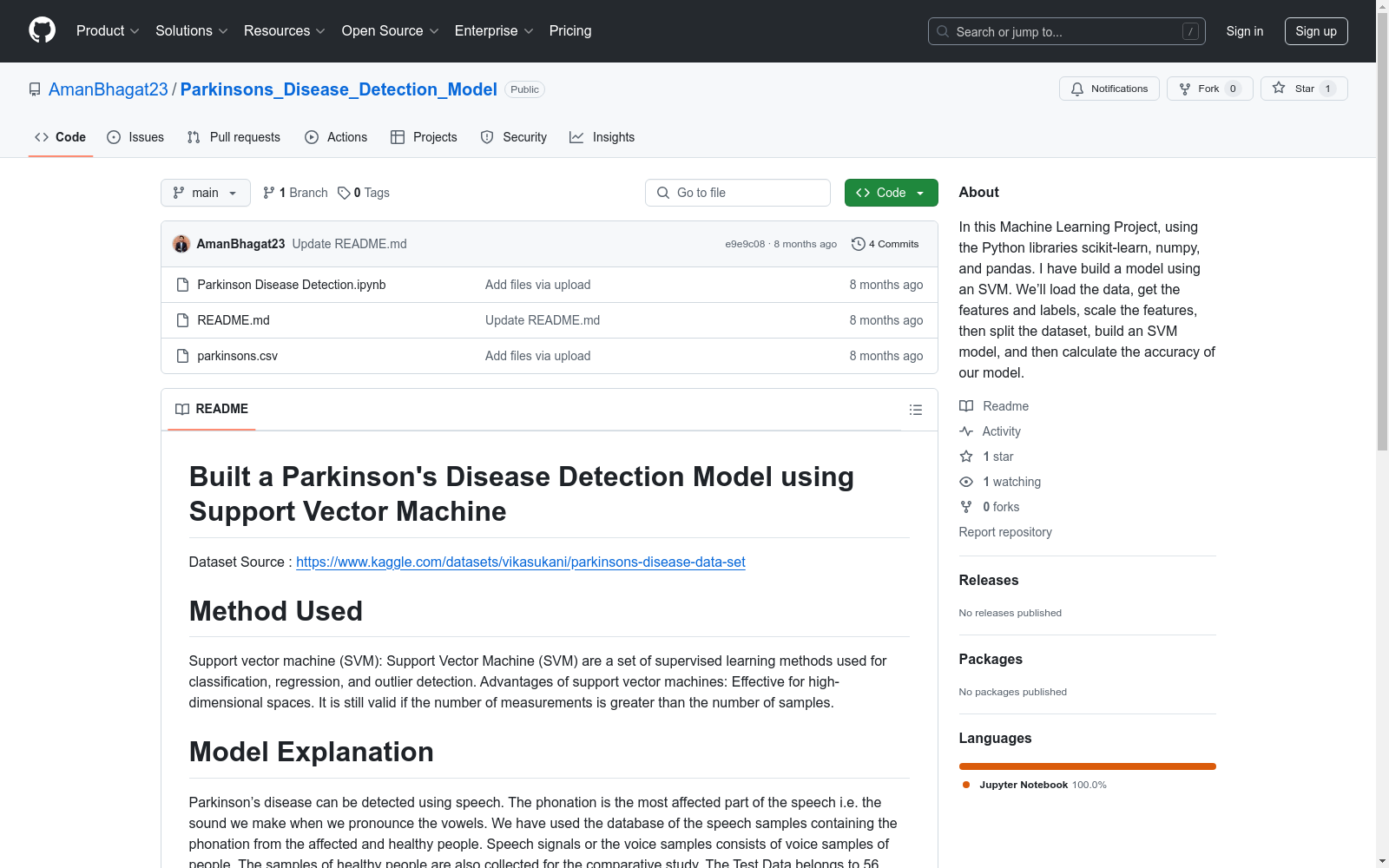
Task: Click file icon for Parkinson Disease Detection.ipynb
Action: click(182, 285)
